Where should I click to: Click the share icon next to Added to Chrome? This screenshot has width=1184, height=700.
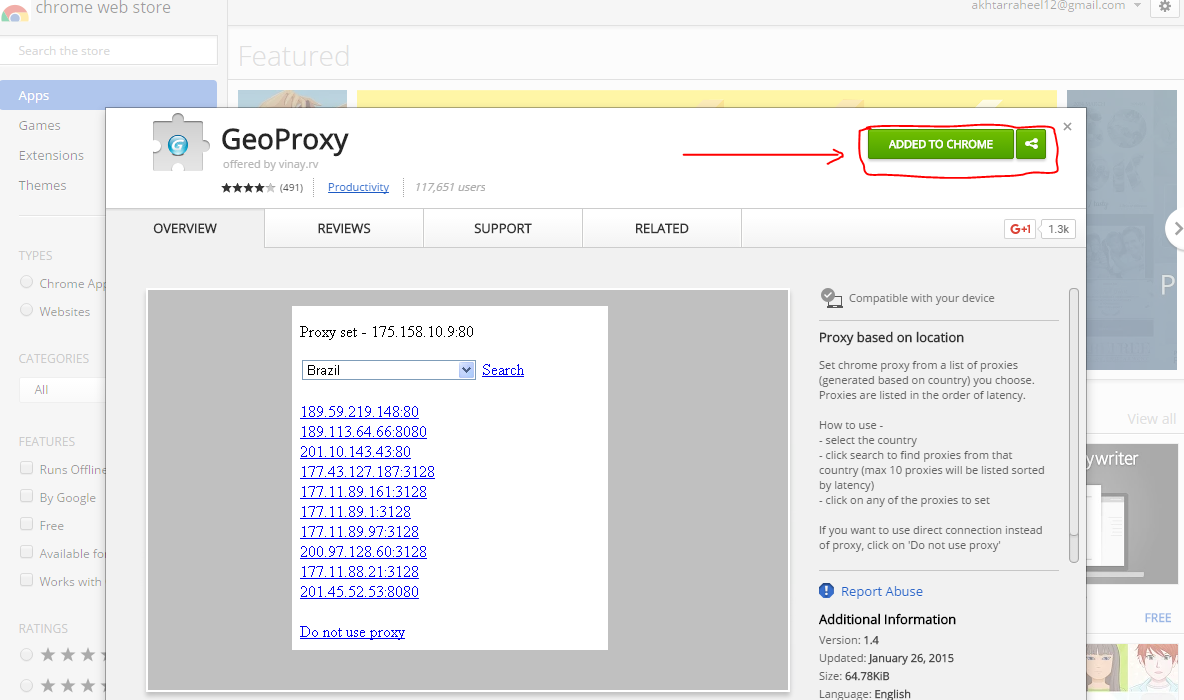point(1031,143)
